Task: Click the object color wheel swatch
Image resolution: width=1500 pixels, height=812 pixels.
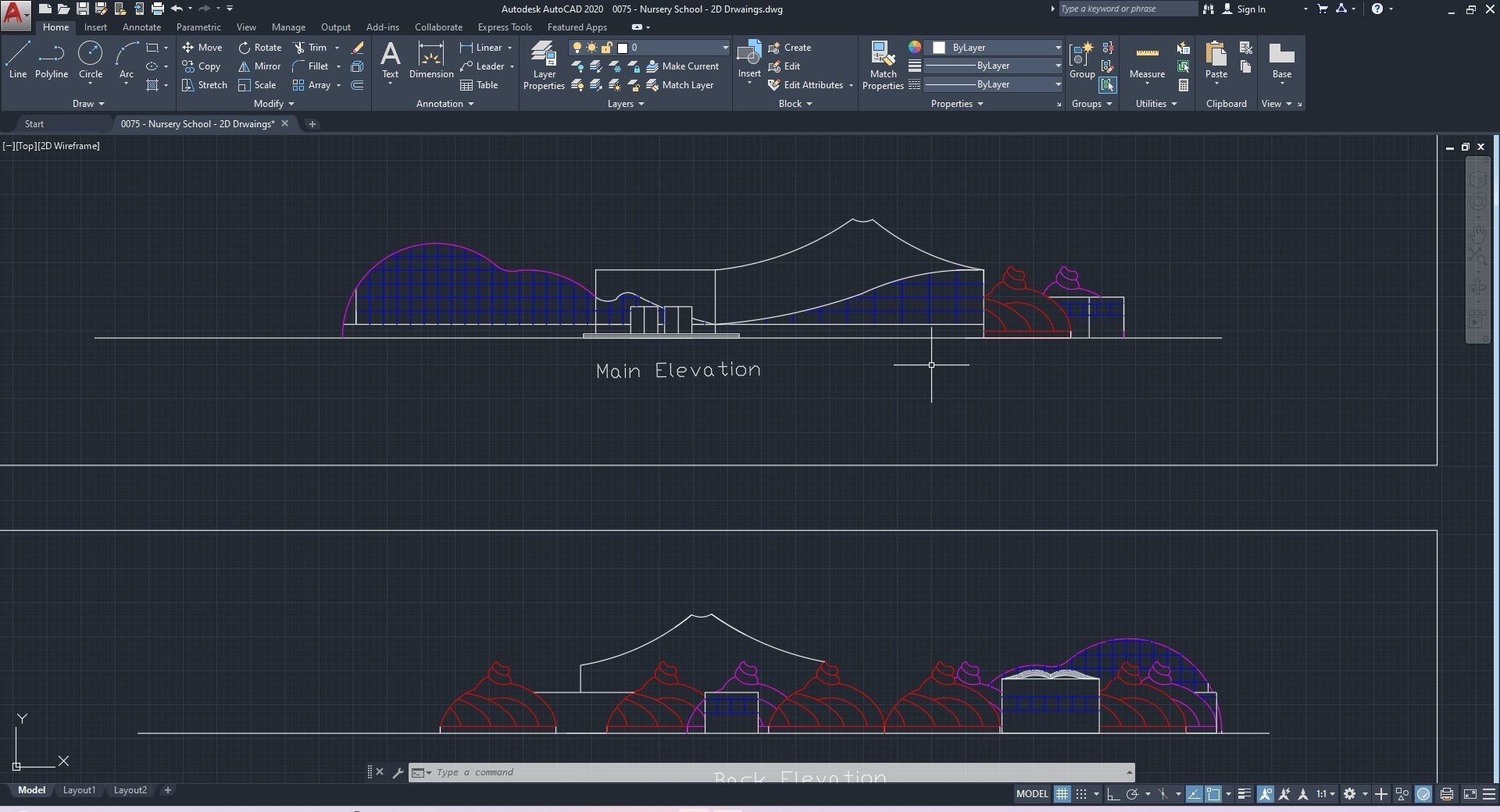Action: [x=914, y=48]
